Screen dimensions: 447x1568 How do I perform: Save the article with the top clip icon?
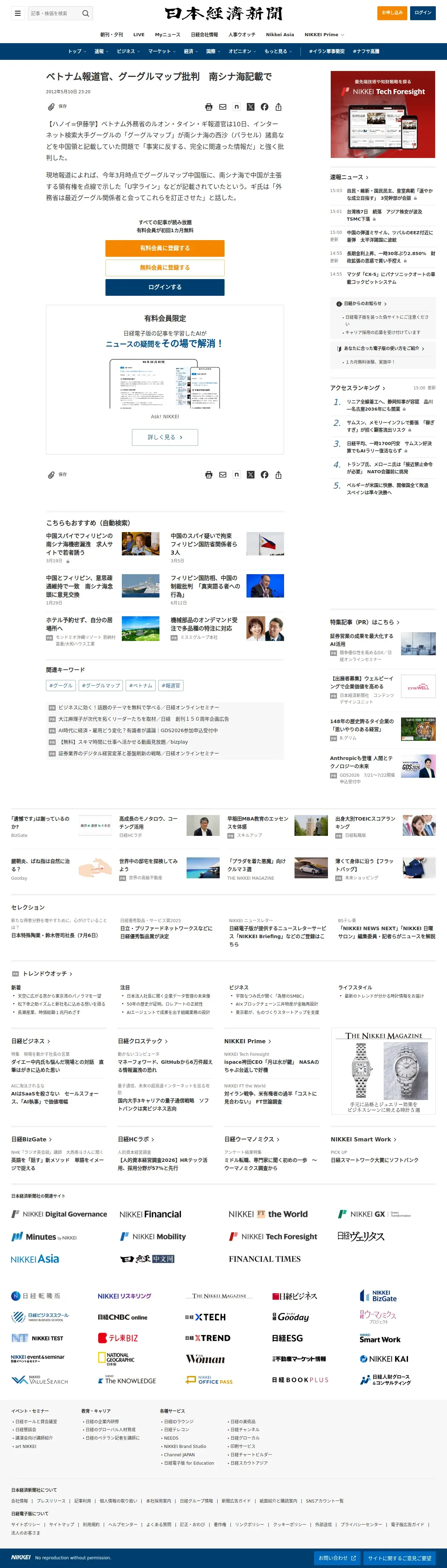point(57,106)
